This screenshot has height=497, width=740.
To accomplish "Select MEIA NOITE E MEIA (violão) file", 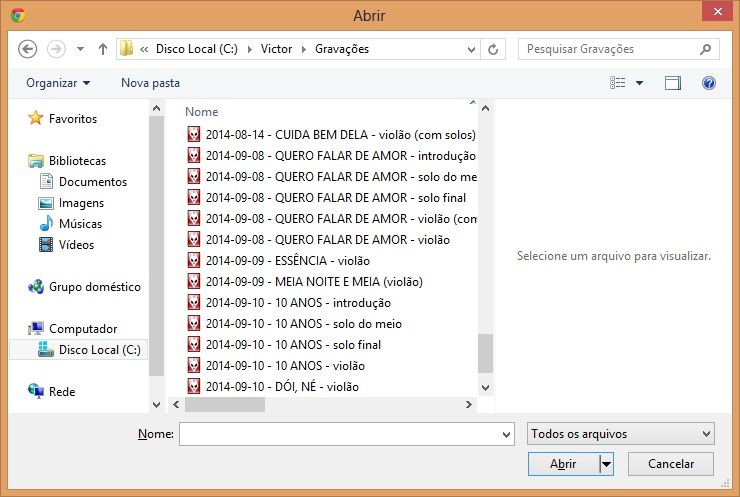I will (305, 282).
